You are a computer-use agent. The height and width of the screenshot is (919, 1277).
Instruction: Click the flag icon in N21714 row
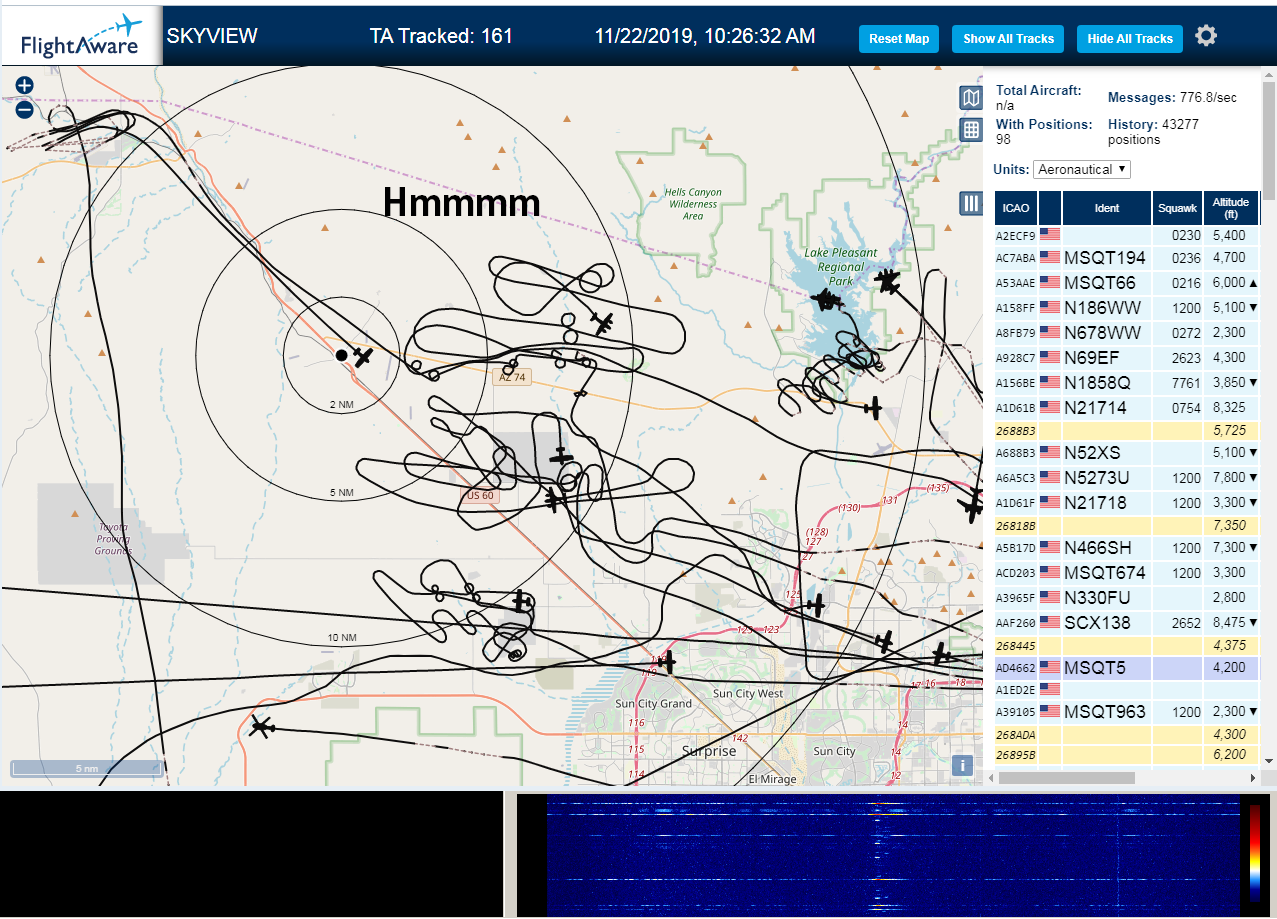point(1050,407)
